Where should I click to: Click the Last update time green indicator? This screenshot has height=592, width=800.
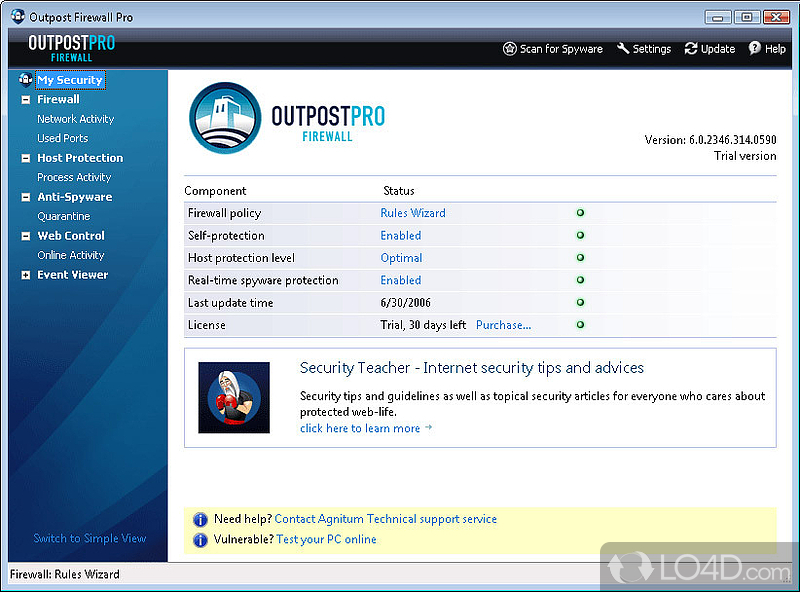click(580, 303)
